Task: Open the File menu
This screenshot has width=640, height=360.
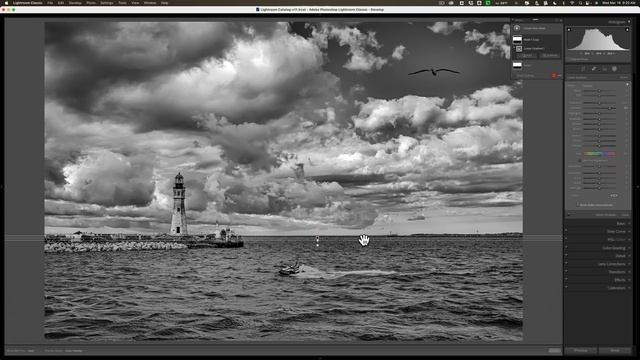Action: 50,3
